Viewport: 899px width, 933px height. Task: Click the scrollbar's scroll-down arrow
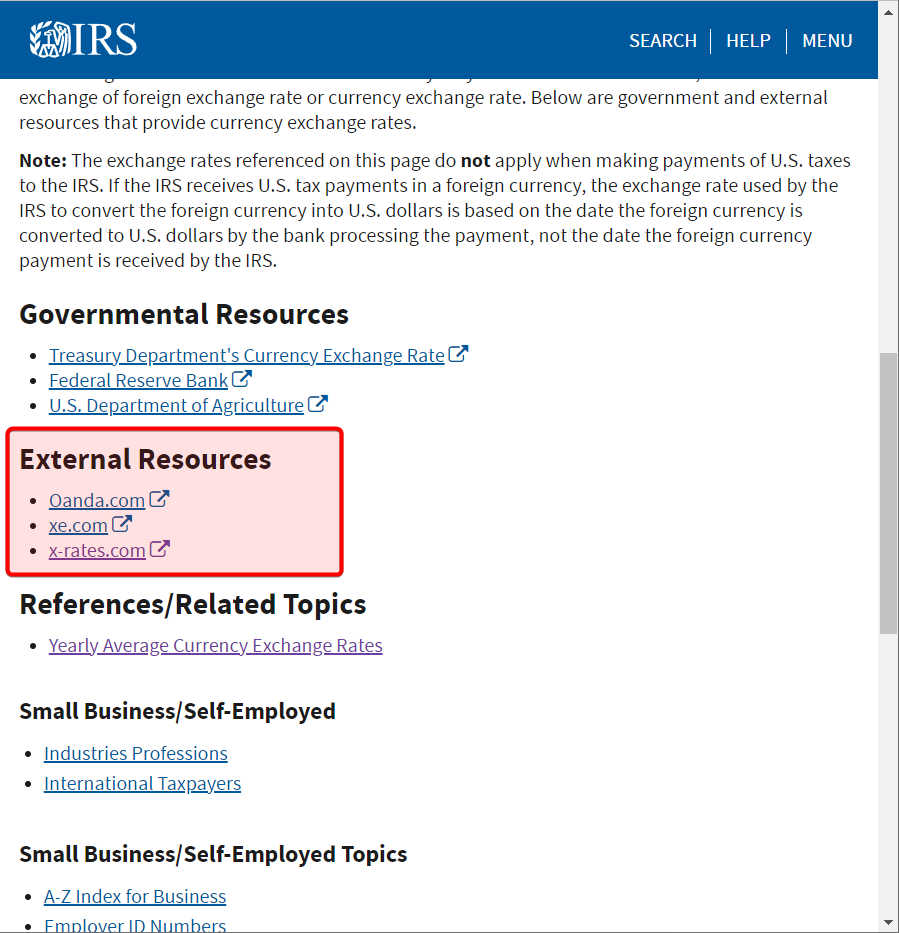pos(888,922)
